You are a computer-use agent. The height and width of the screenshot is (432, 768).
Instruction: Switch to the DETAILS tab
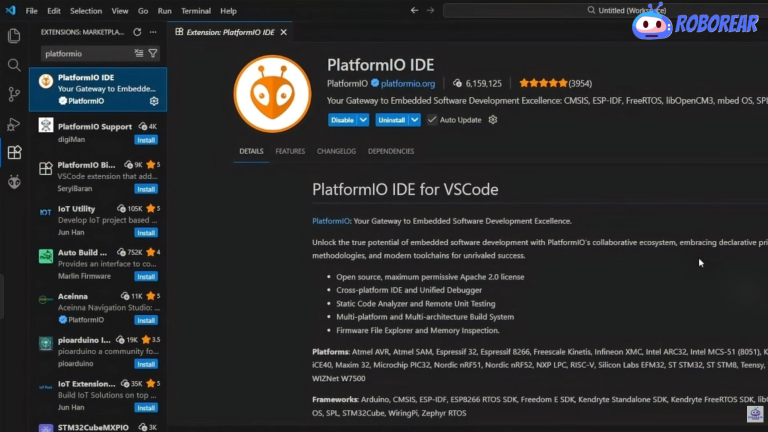click(251, 151)
